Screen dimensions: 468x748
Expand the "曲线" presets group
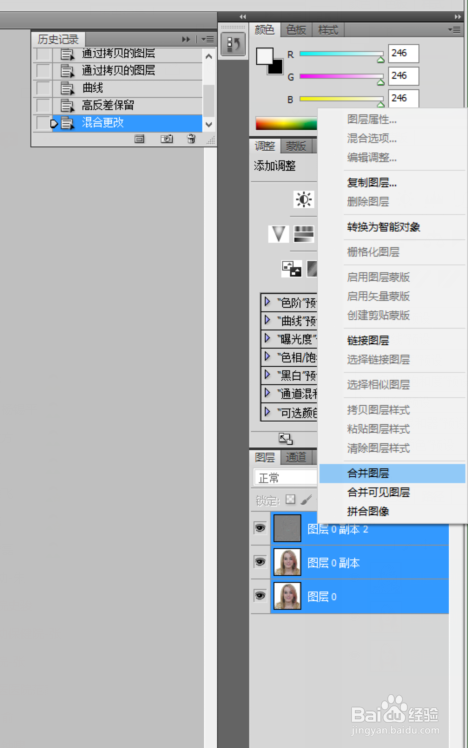tap(267, 320)
